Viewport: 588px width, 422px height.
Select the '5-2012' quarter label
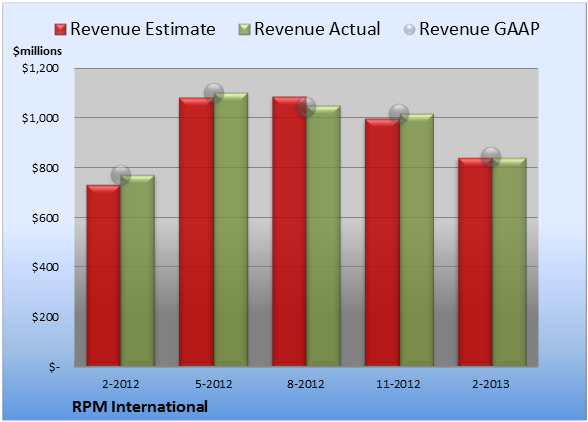click(x=214, y=384)
